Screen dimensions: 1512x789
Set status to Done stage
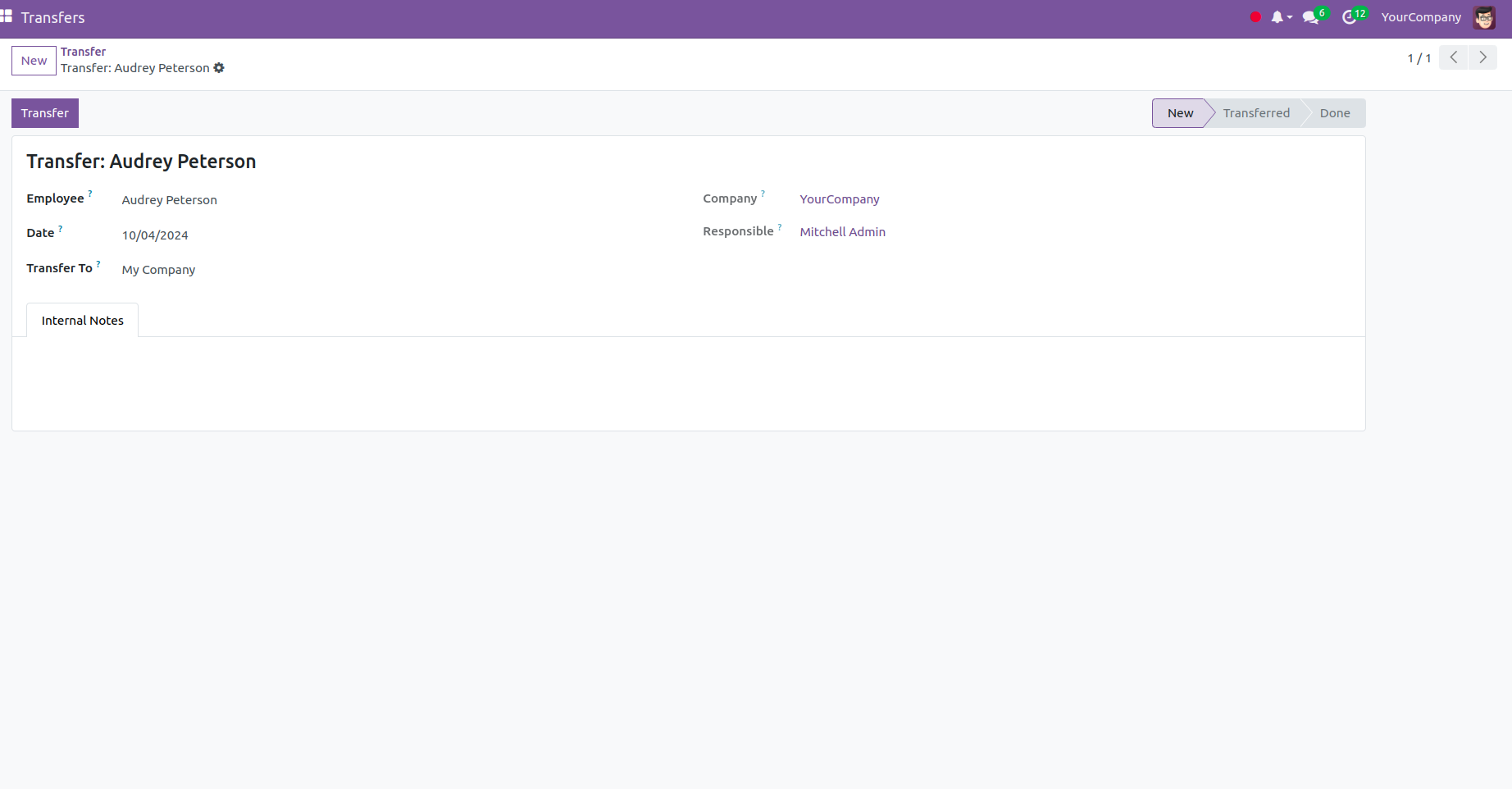pos(1334,113)
